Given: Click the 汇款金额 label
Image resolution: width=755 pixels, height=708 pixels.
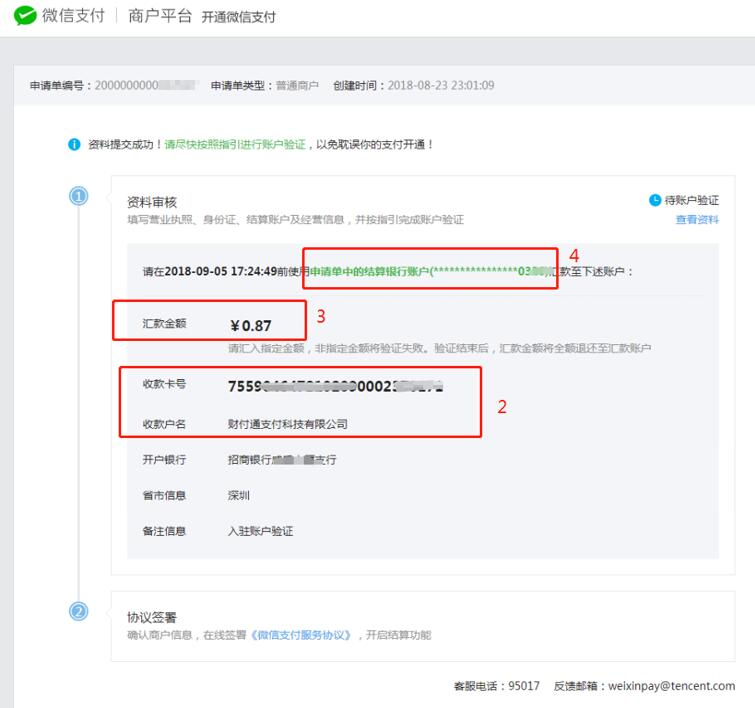Looking at the screenshot, I should click(164, 323).
